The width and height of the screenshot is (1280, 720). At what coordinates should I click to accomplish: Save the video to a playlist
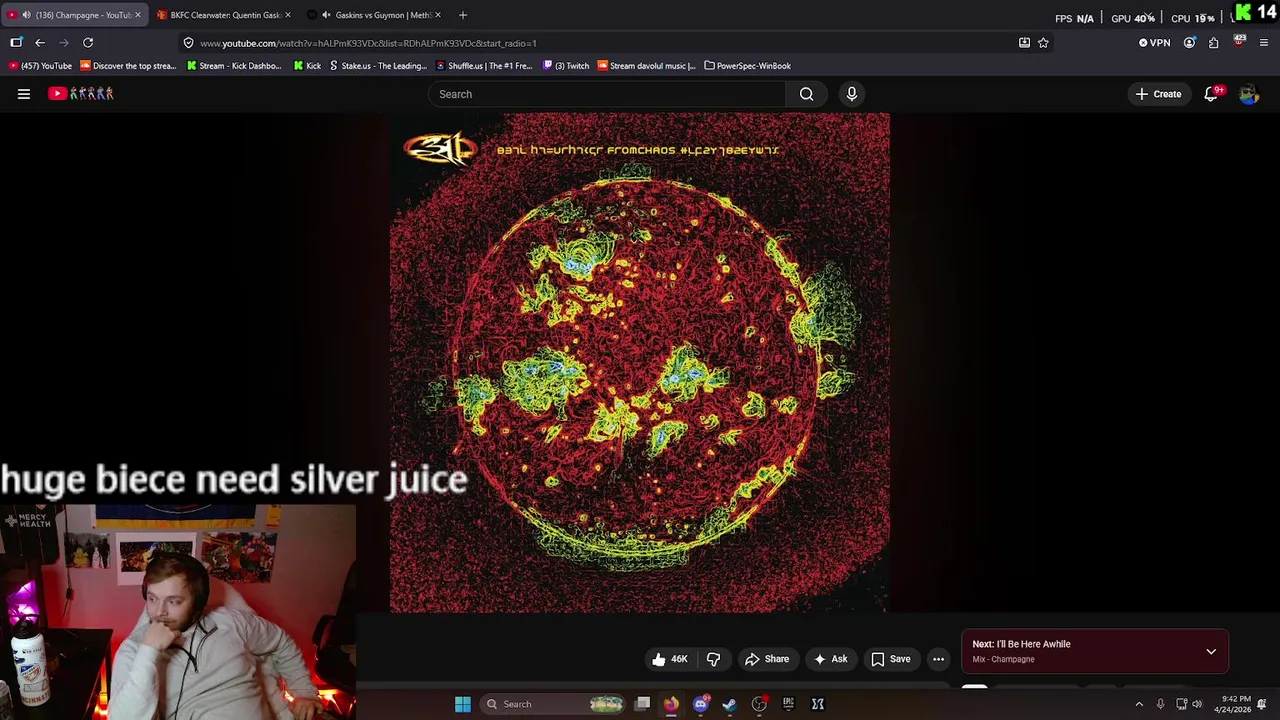[890, 659]
